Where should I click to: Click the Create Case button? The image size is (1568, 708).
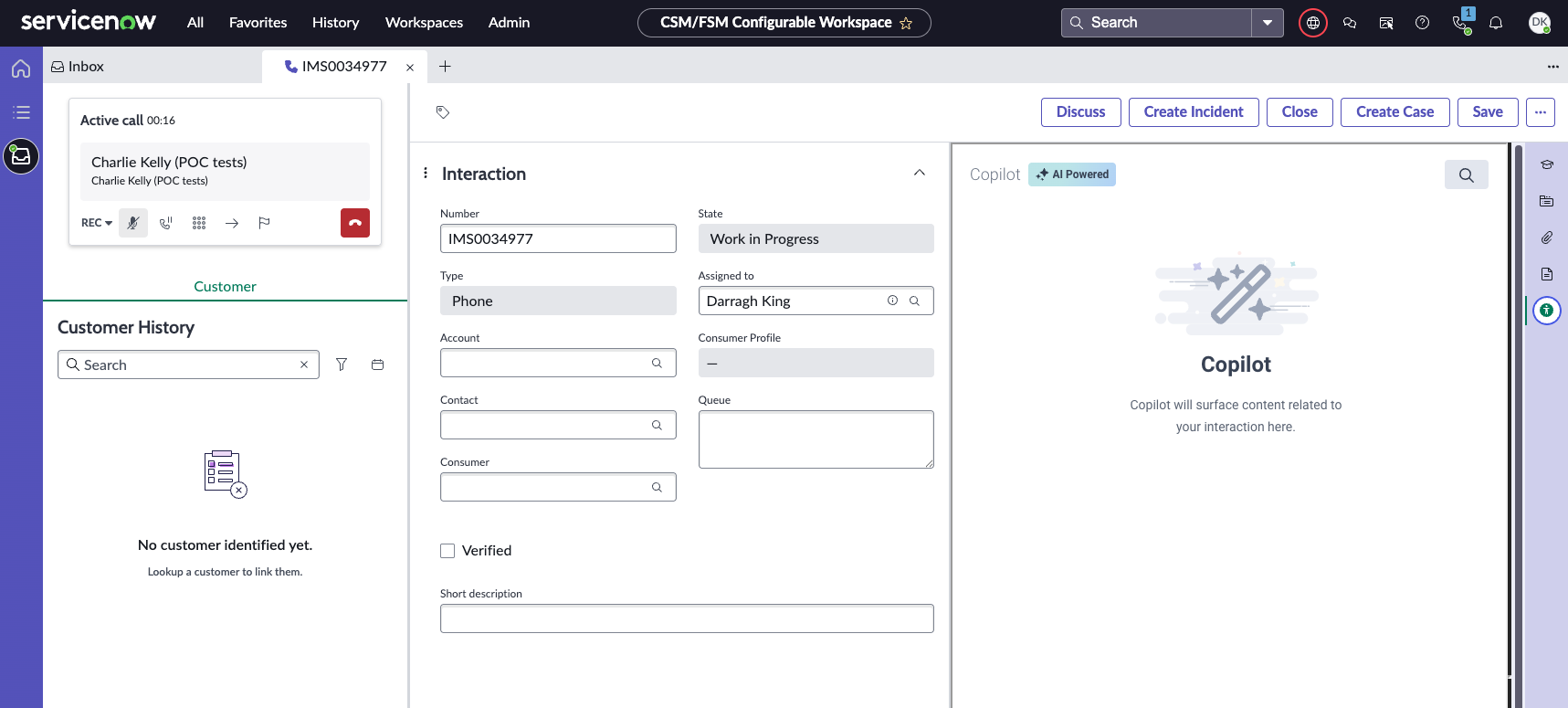[x=1394, y=112]
